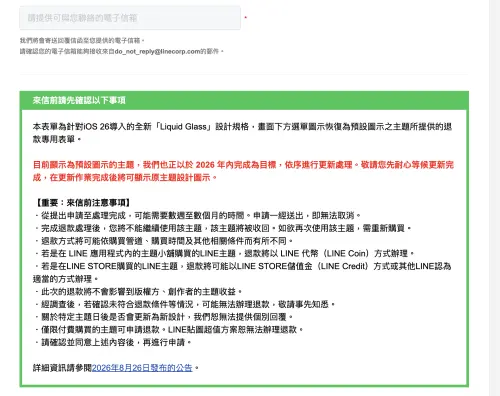The height and width of the screenshot is (396, 500).
Task: Click the bullet starting 僅限付費購買的主題可申請退款
Action: [169, 330]
